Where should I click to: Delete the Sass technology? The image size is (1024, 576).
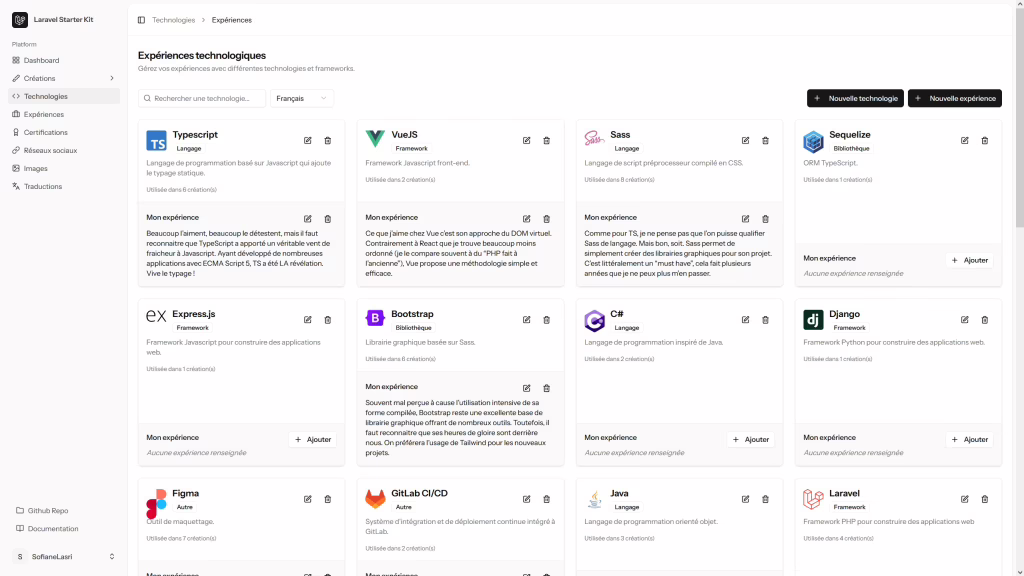[765, 140]
